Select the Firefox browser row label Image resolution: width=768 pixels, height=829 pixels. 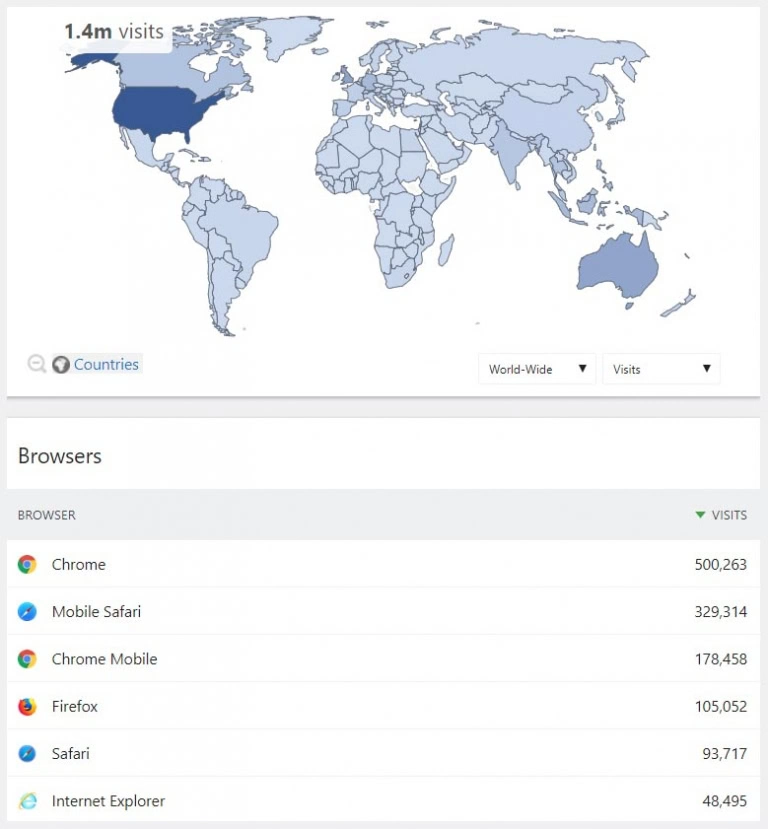pos(75,706)
